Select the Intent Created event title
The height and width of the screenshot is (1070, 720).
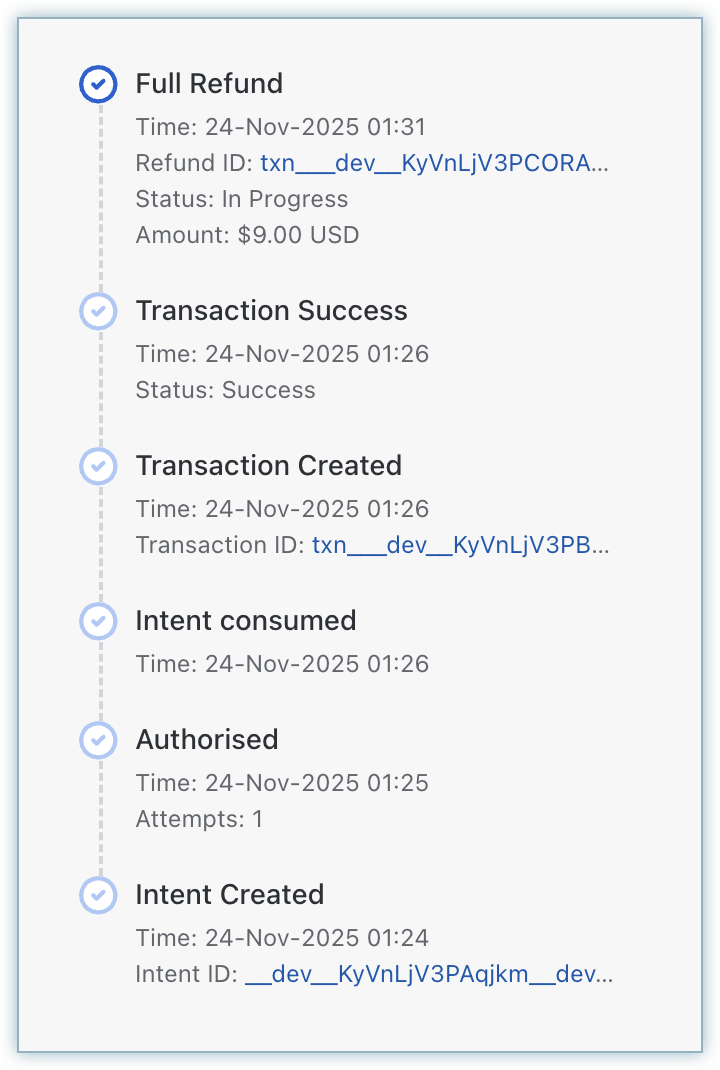[229, 895]
